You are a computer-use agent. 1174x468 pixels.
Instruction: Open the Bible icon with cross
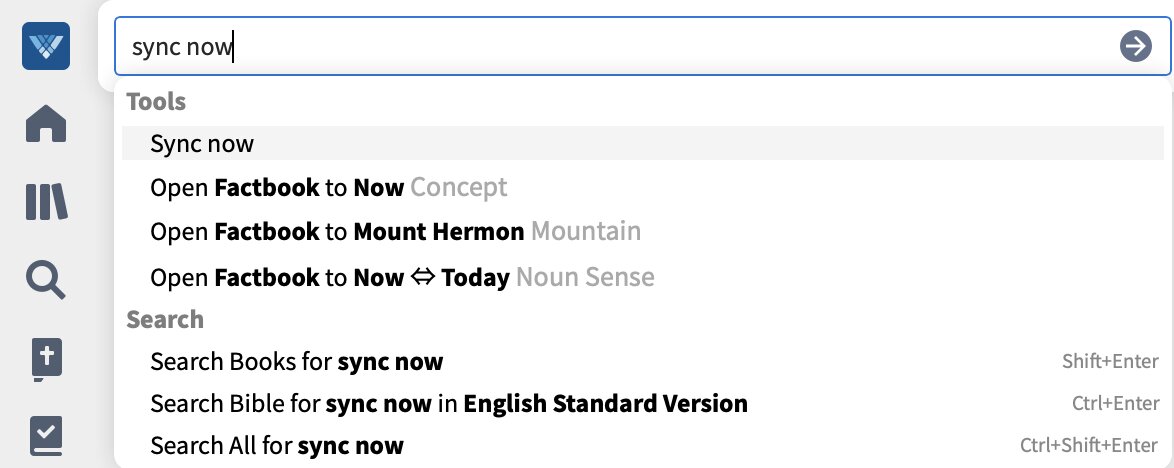[x=46, y=359]
